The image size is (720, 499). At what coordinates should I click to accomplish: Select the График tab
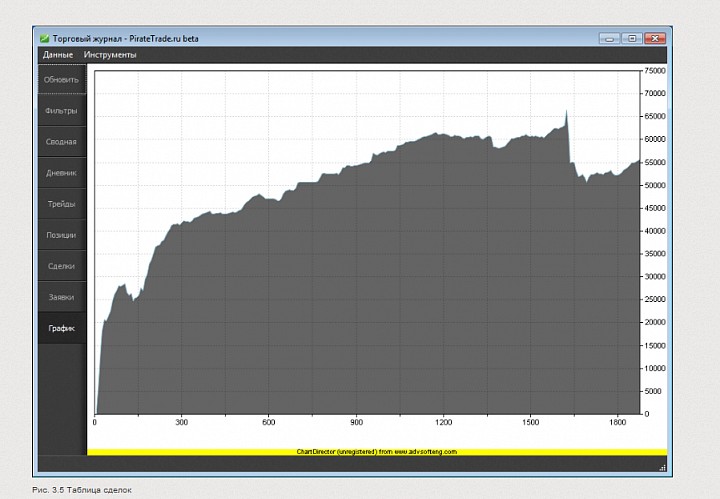pyautogui.click(x=62, y=328)
